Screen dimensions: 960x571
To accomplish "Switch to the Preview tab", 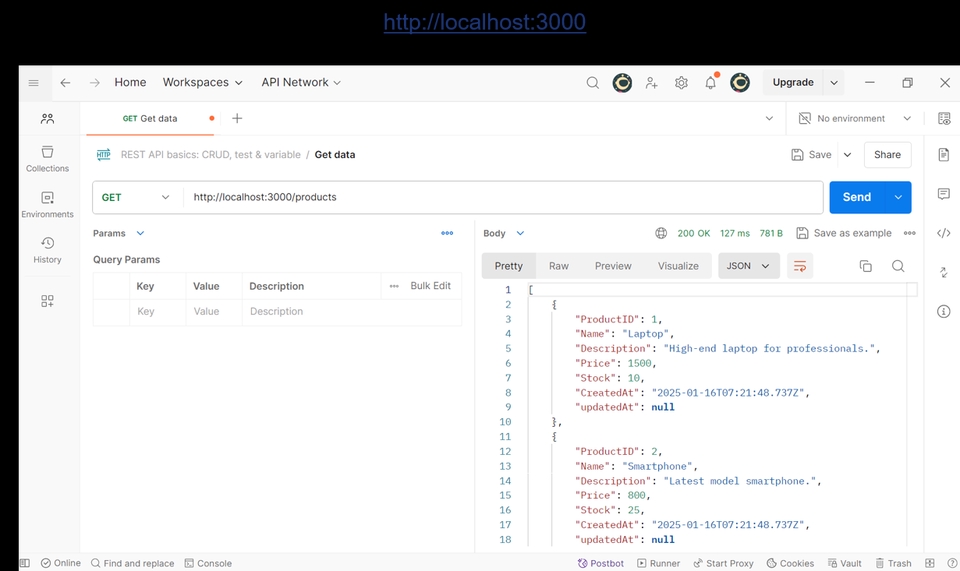I will [613, 266].
